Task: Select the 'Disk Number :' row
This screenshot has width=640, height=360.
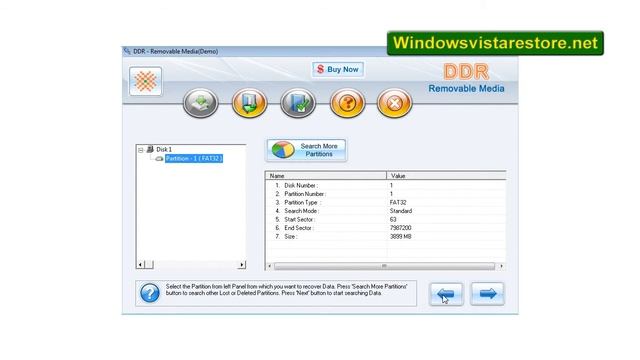Action: pyautogui.click(x=385, y=185)
